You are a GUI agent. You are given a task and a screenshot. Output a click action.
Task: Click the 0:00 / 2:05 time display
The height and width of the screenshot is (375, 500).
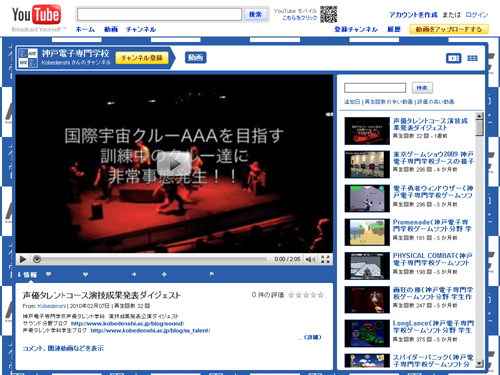(x=287, y=259)
